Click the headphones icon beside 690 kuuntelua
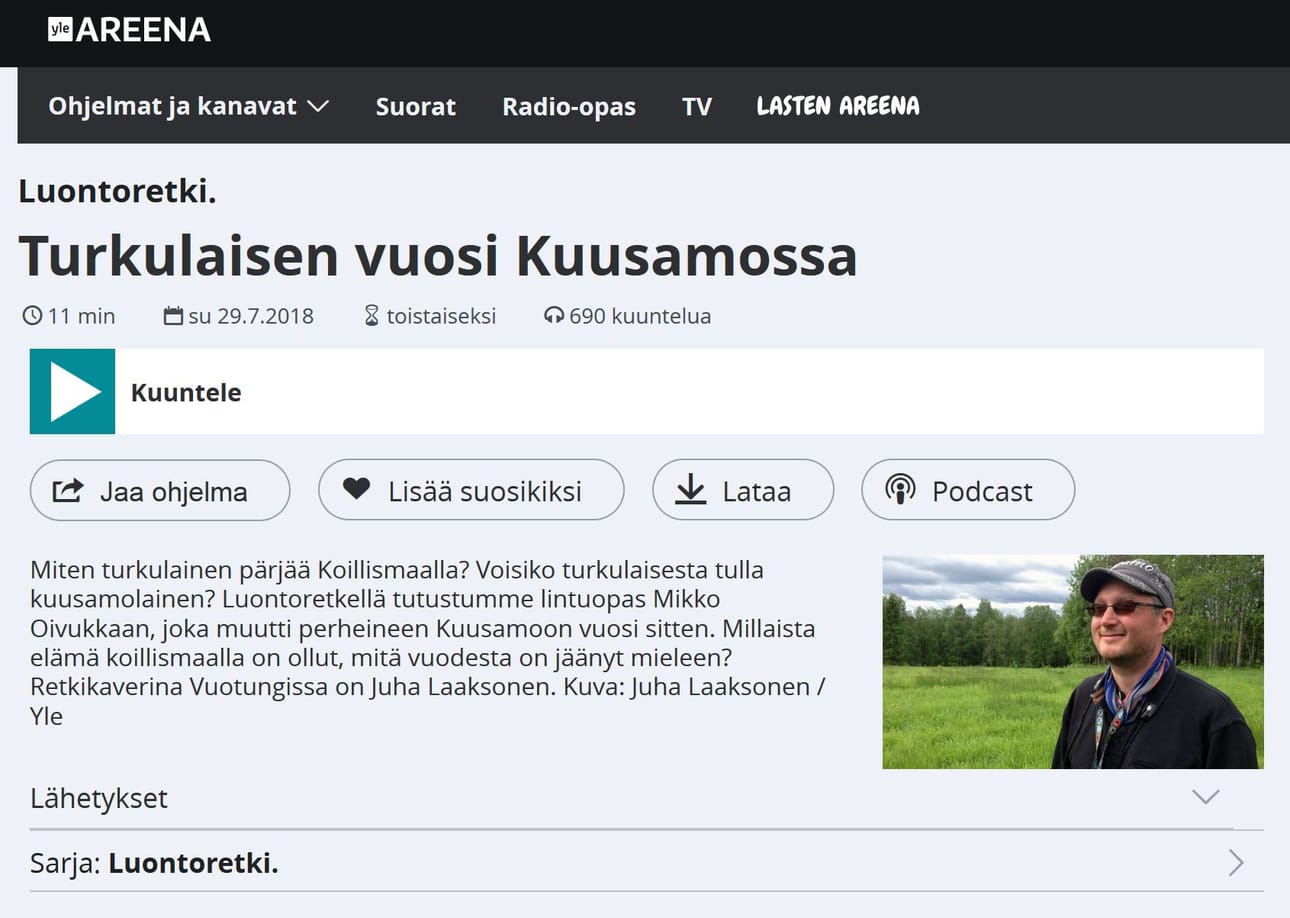 click(x=554, y=316)
